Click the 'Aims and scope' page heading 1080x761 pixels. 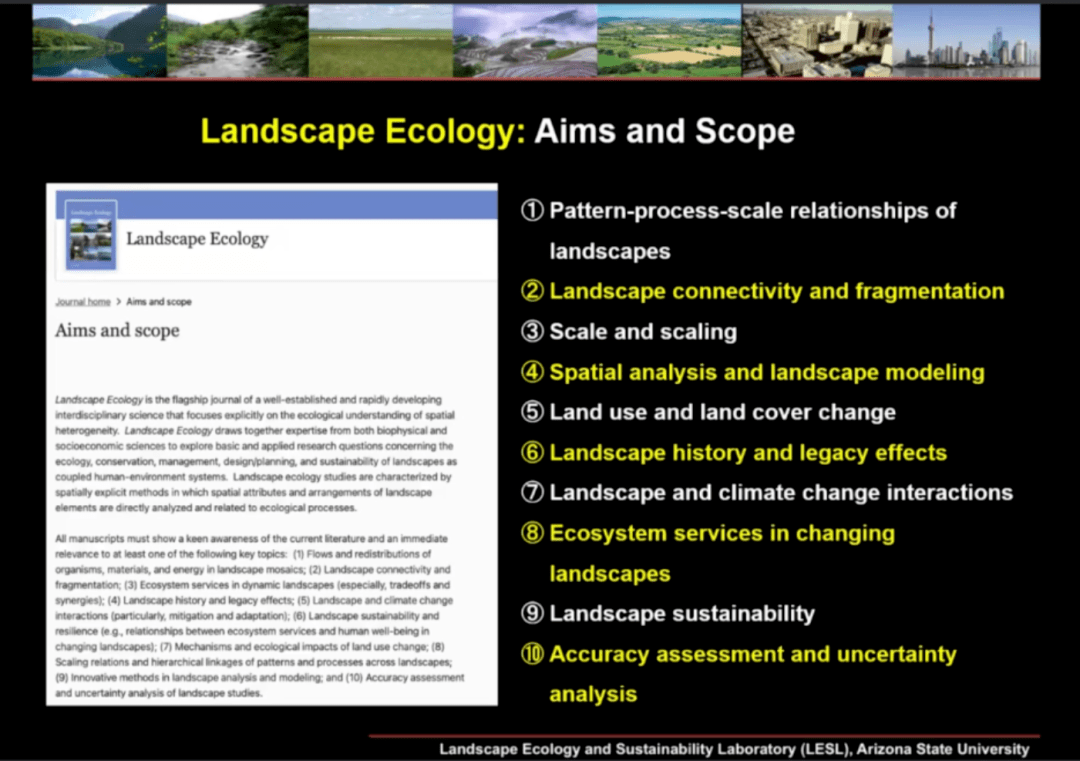tap(117, 331)
